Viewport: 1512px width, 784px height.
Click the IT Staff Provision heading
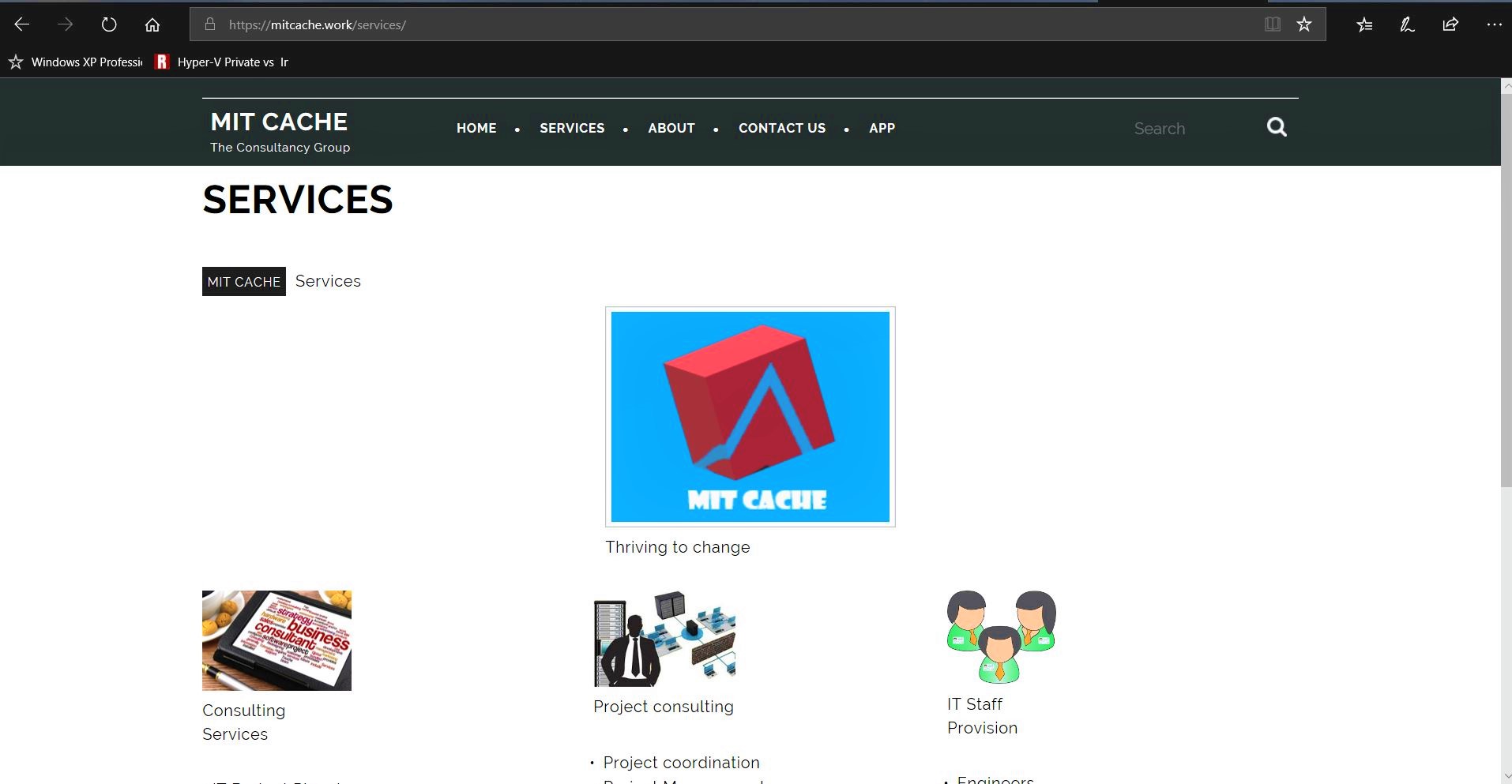tap(983, 716)
